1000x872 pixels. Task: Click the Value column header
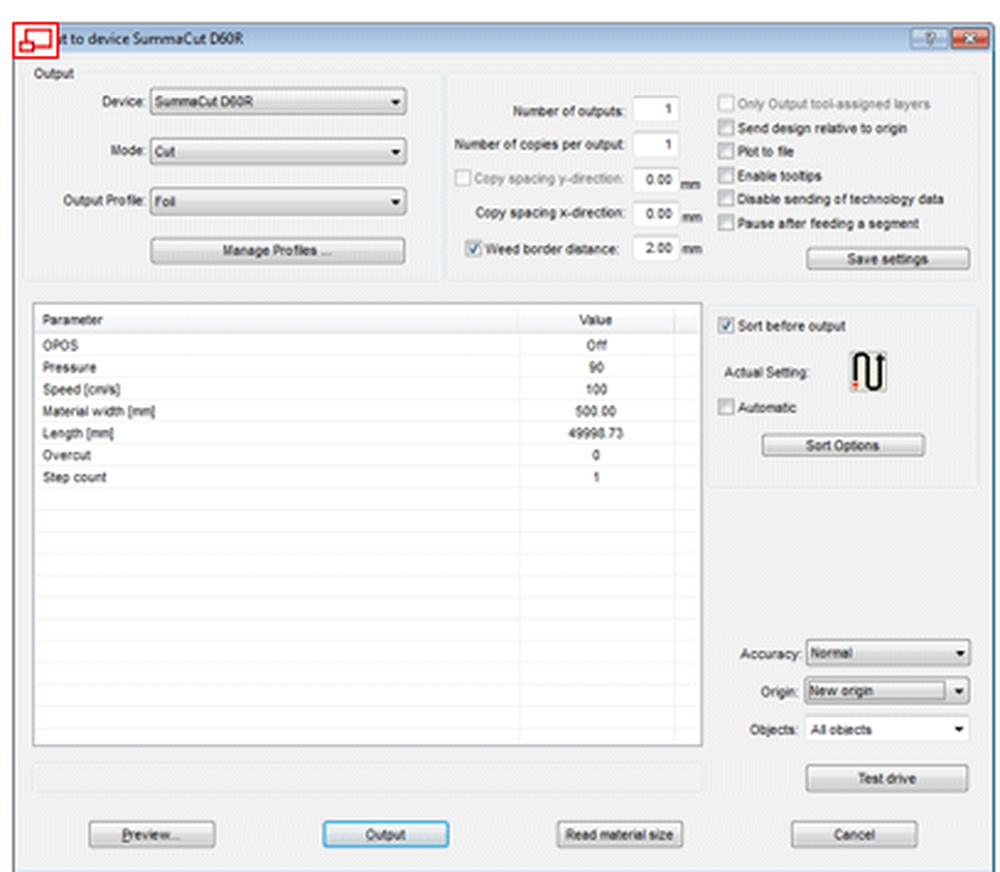pos(596,320)
